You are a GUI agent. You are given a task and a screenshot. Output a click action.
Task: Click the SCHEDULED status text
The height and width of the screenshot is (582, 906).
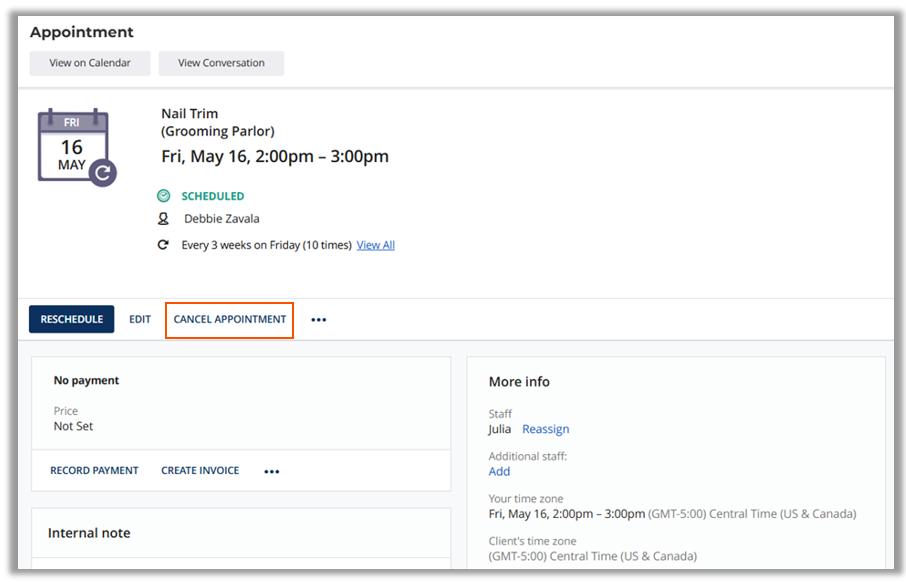point(213,196)
